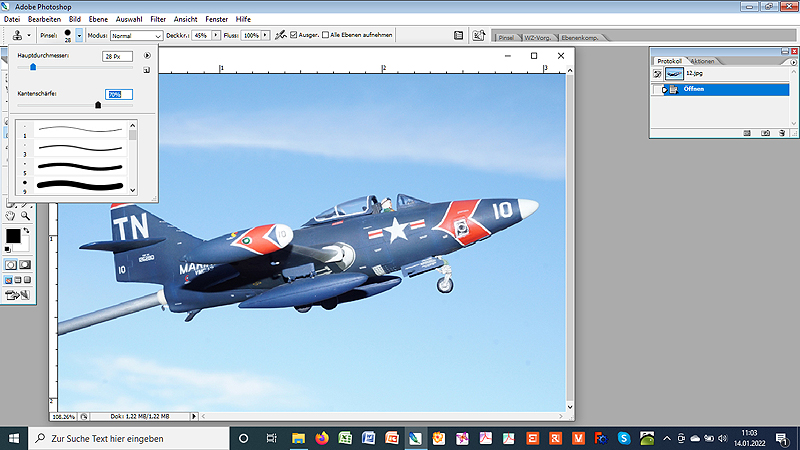Open File Explorer from the taskbar

298,438
